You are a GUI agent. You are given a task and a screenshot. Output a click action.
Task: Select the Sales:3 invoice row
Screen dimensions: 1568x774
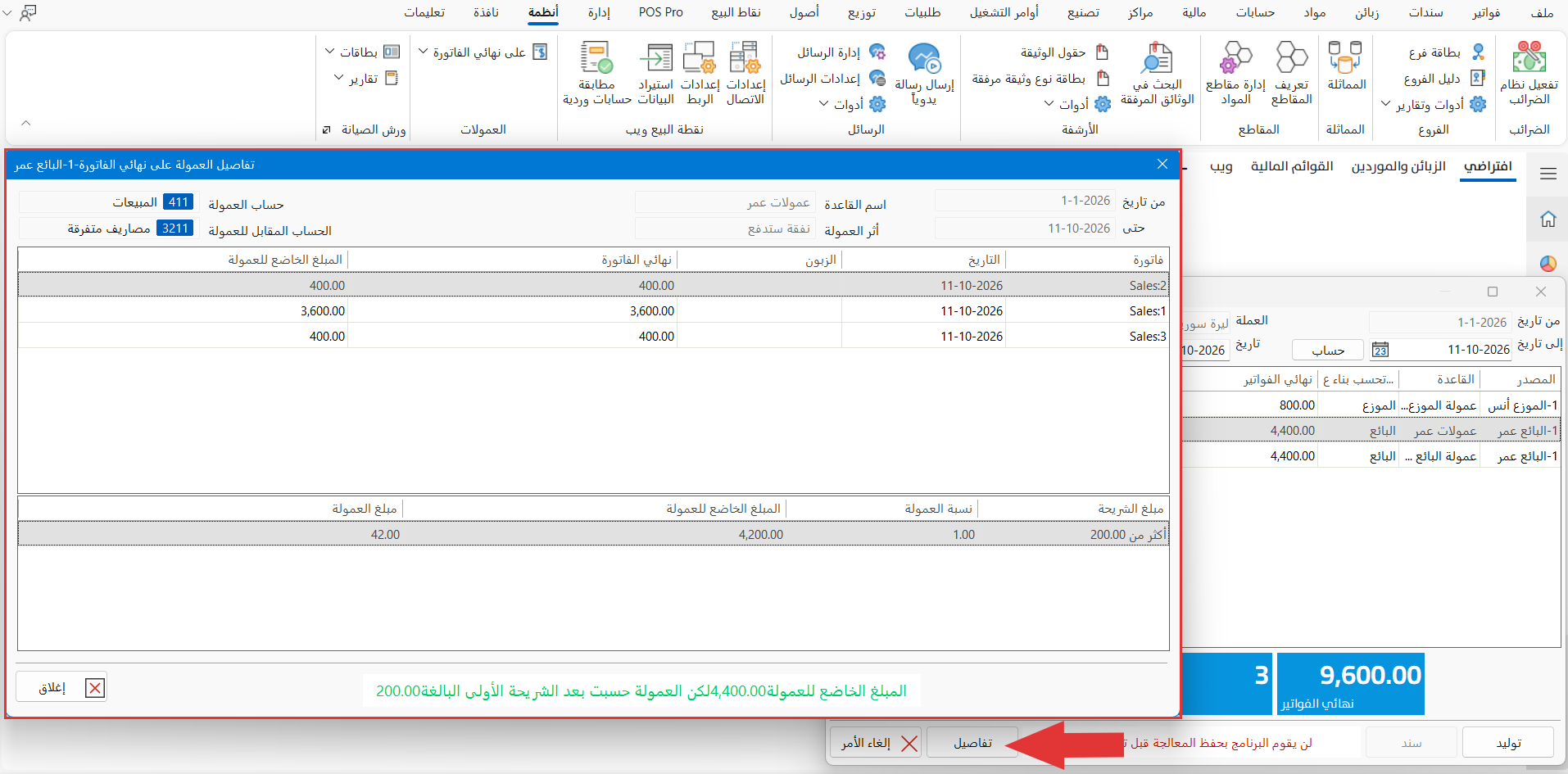[593, 337]
